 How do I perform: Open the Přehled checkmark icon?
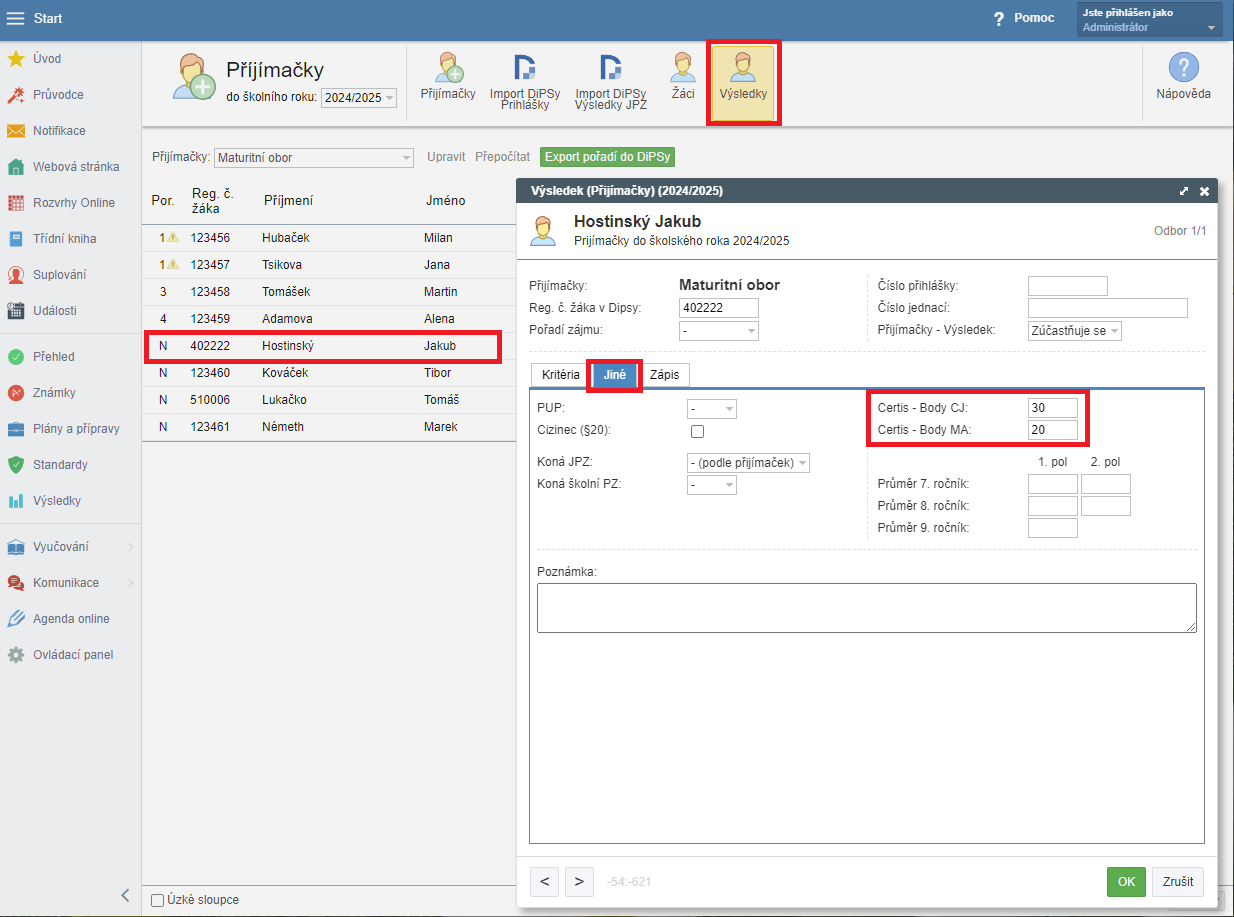pyautogui.click(x=16, y=357)
